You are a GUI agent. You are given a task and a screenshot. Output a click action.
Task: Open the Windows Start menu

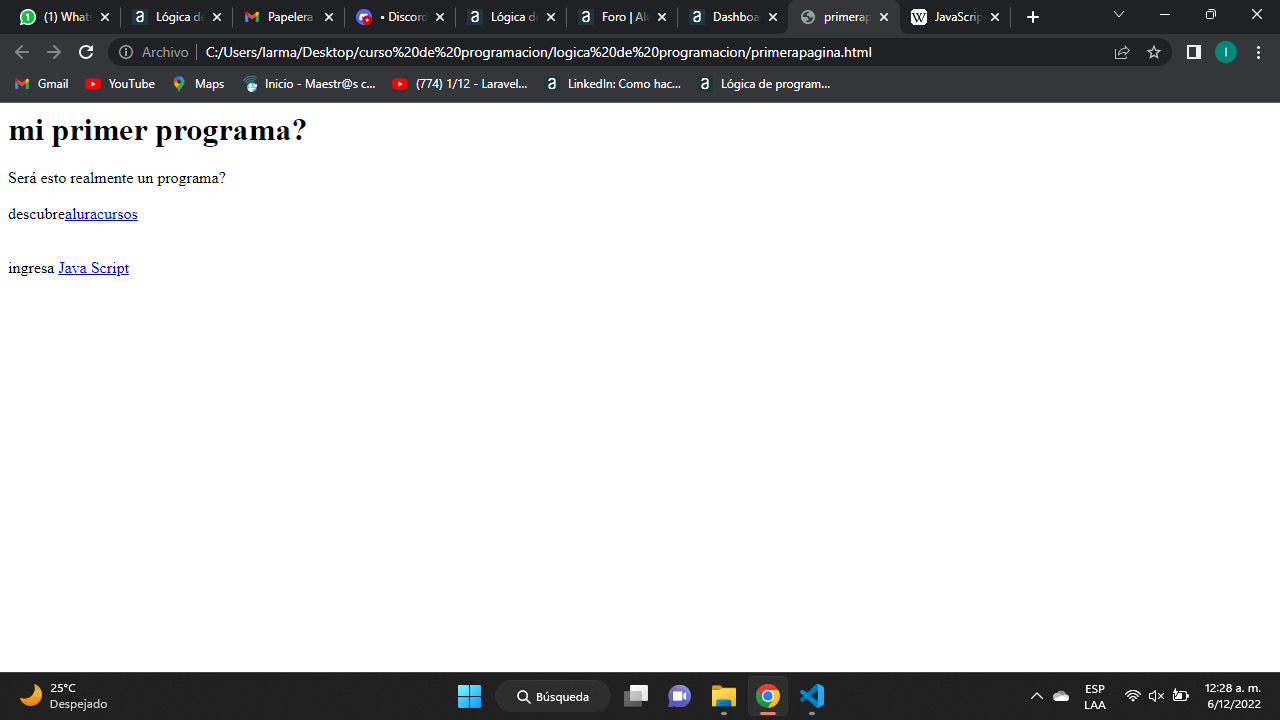point(469,696)
